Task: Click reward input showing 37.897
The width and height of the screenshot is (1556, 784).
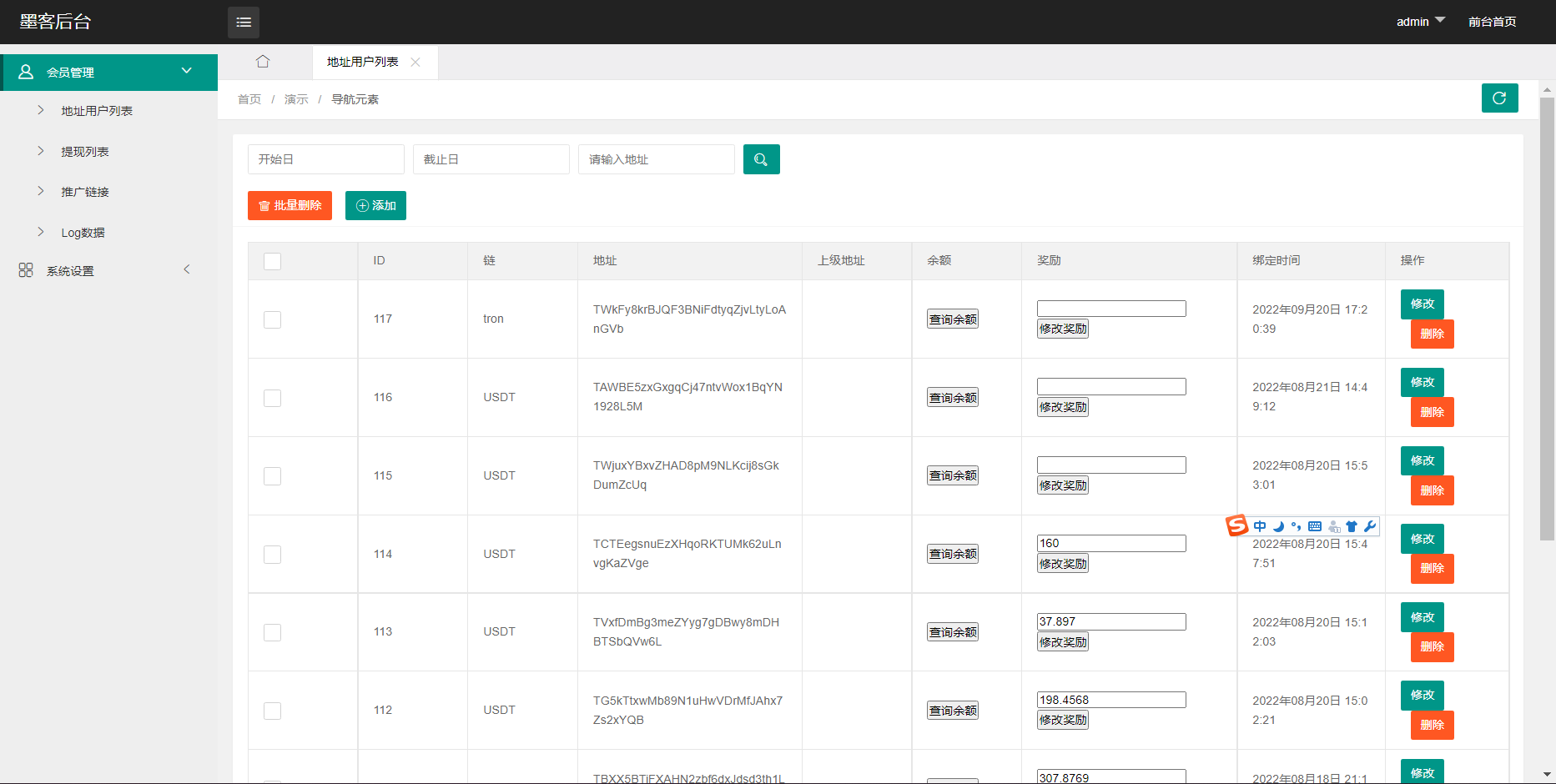Action: coord(1111,621)
